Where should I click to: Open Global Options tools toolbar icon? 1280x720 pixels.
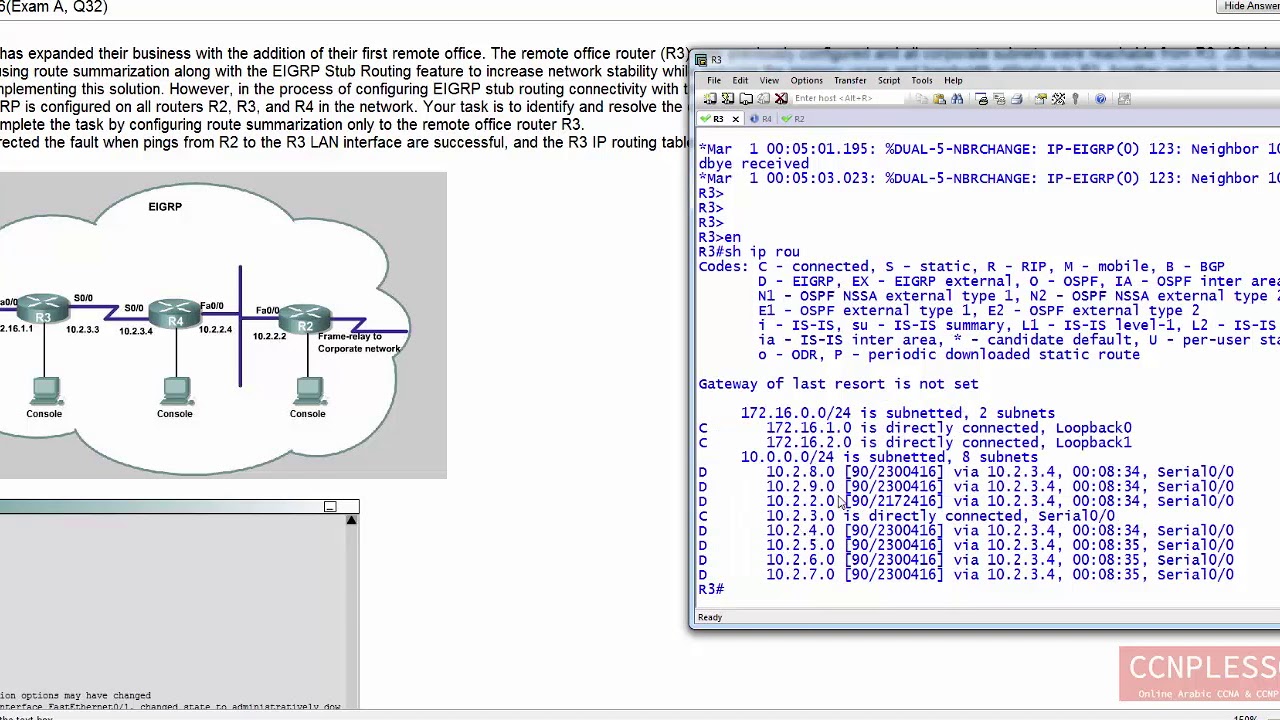coord(1058,98)
